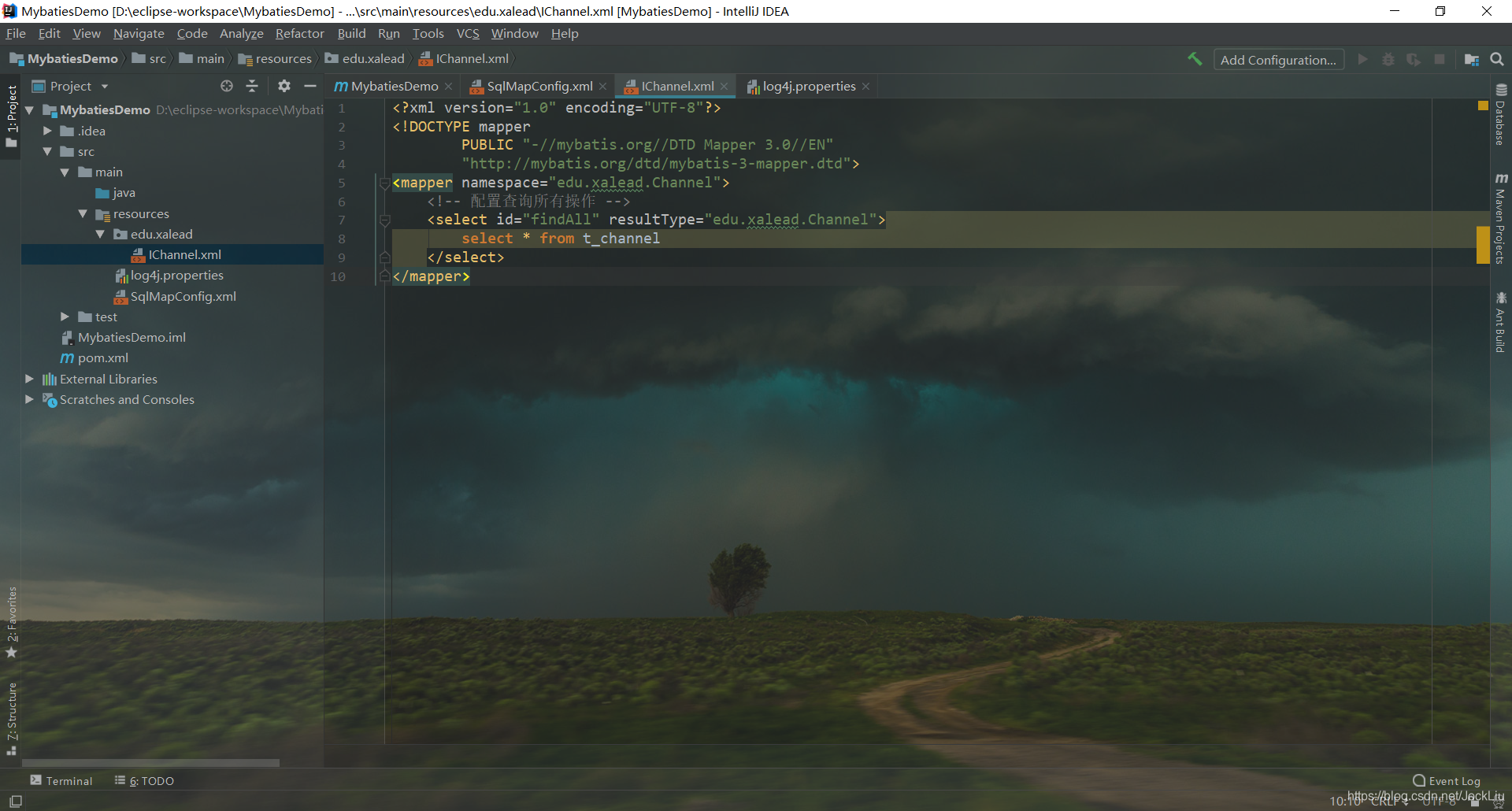Click the Project panel horizontal scrollbar

click(x=150, y=762)
